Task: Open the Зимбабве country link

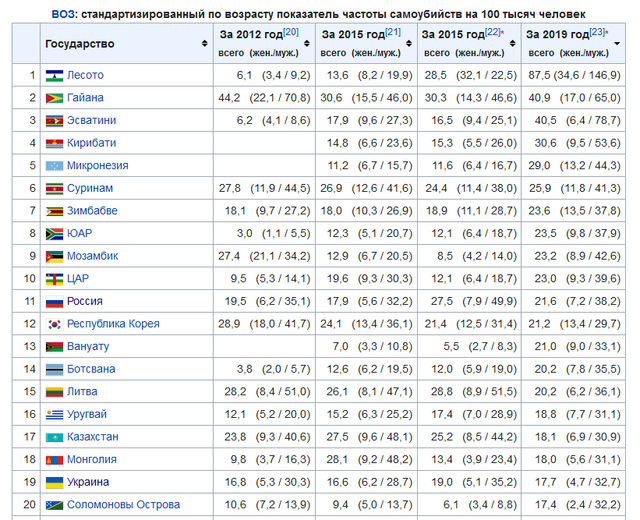Action: (92, 211)
